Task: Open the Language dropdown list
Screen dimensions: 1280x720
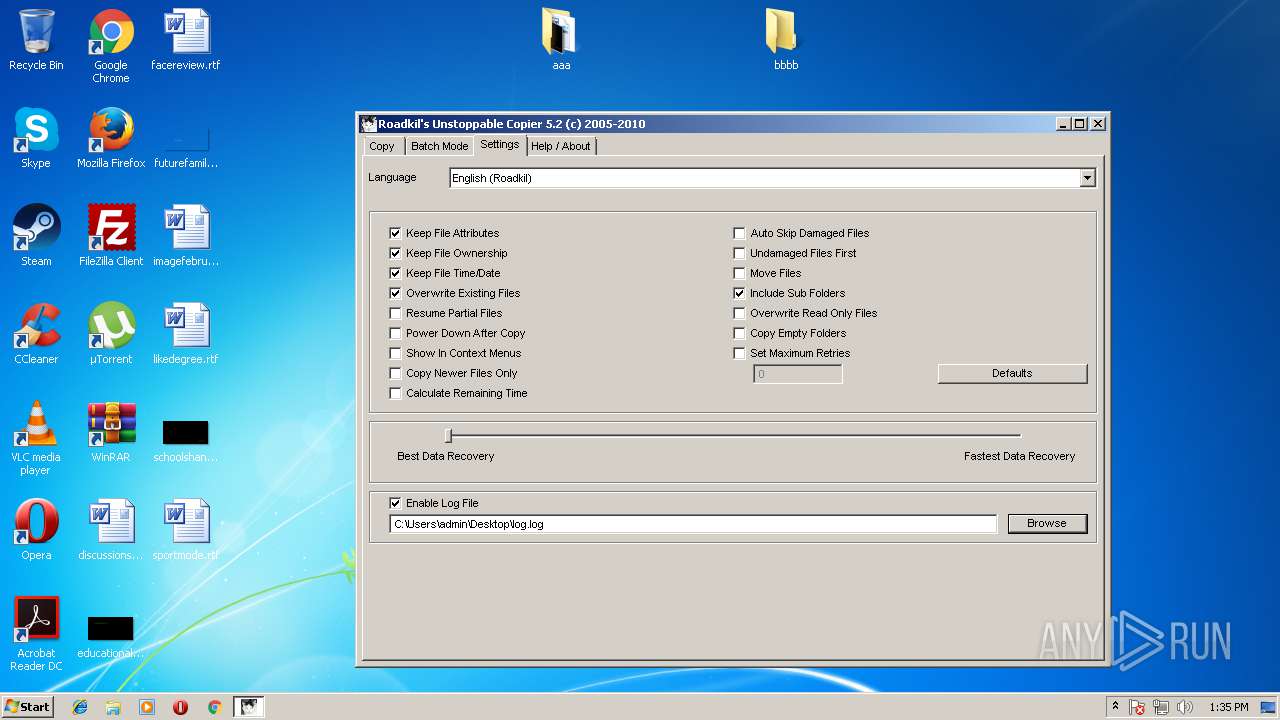Action: pyautogui.click(x=1087, y=178)
